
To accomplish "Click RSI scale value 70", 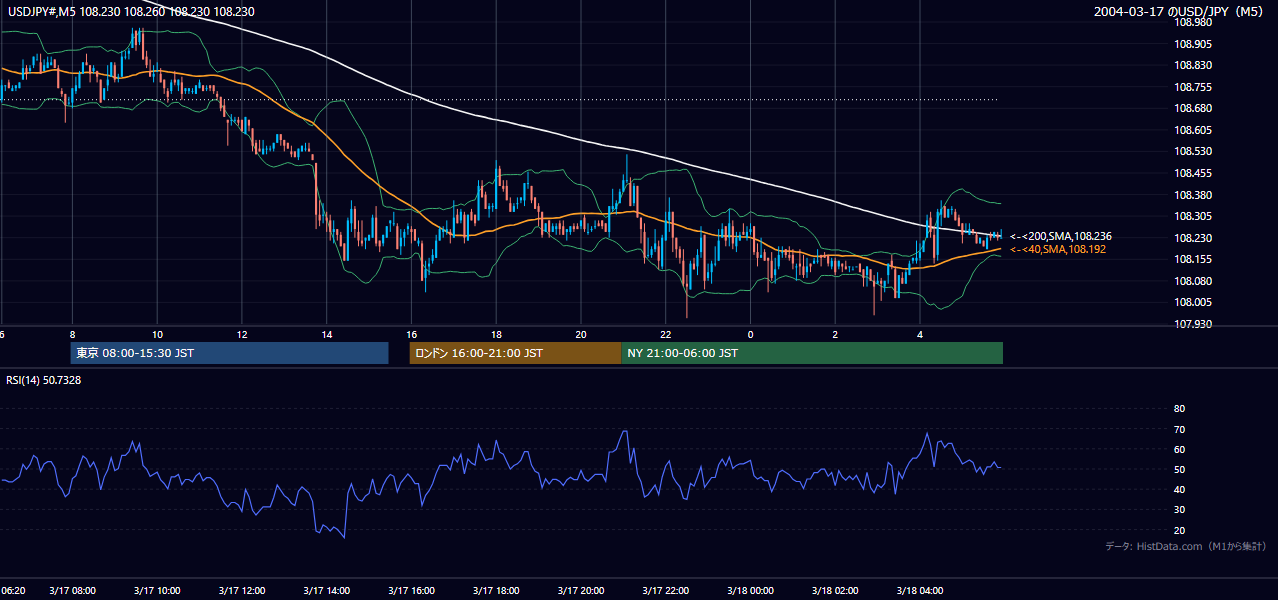I will coord(1179,429).
